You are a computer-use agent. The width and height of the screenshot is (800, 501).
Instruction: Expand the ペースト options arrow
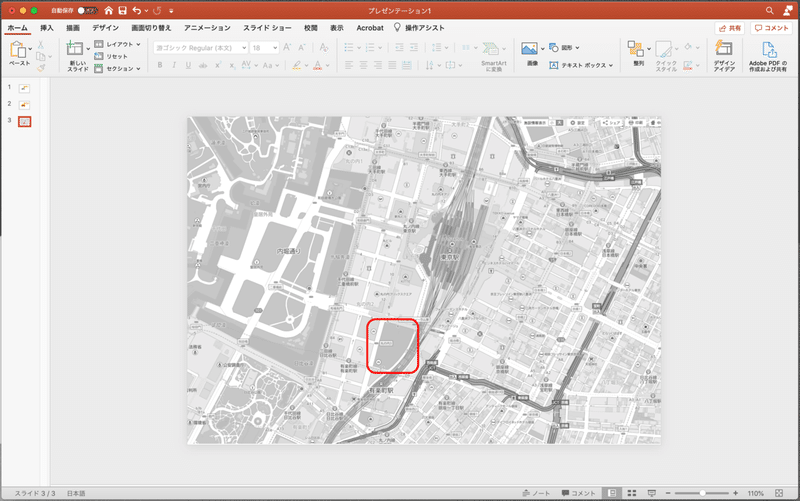[30, 49]
